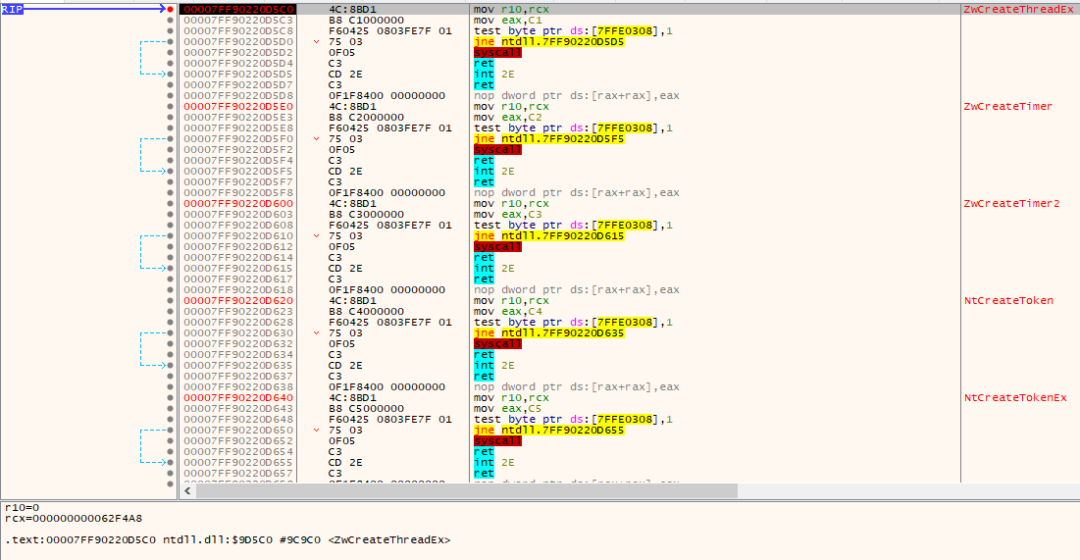Select instruction mov eax,C5
This screenshot has width=1080, height=560.
(508, 408)
